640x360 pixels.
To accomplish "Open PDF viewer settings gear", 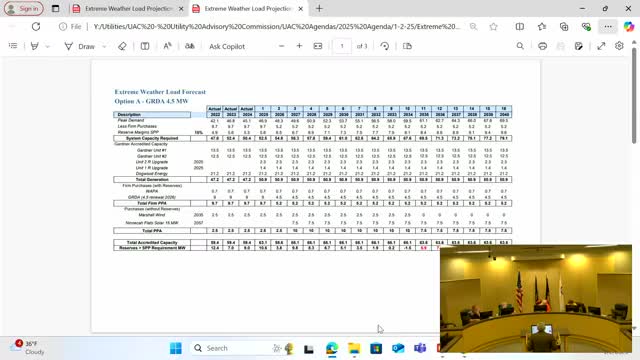I will pos(619,46).
